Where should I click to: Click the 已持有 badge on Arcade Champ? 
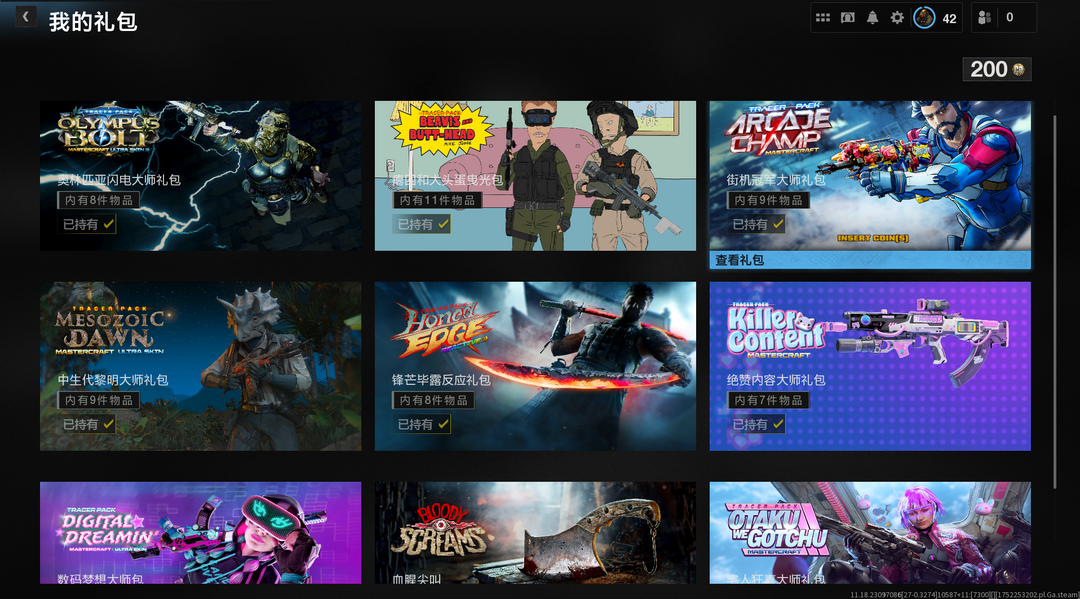(x=756, y=224)
